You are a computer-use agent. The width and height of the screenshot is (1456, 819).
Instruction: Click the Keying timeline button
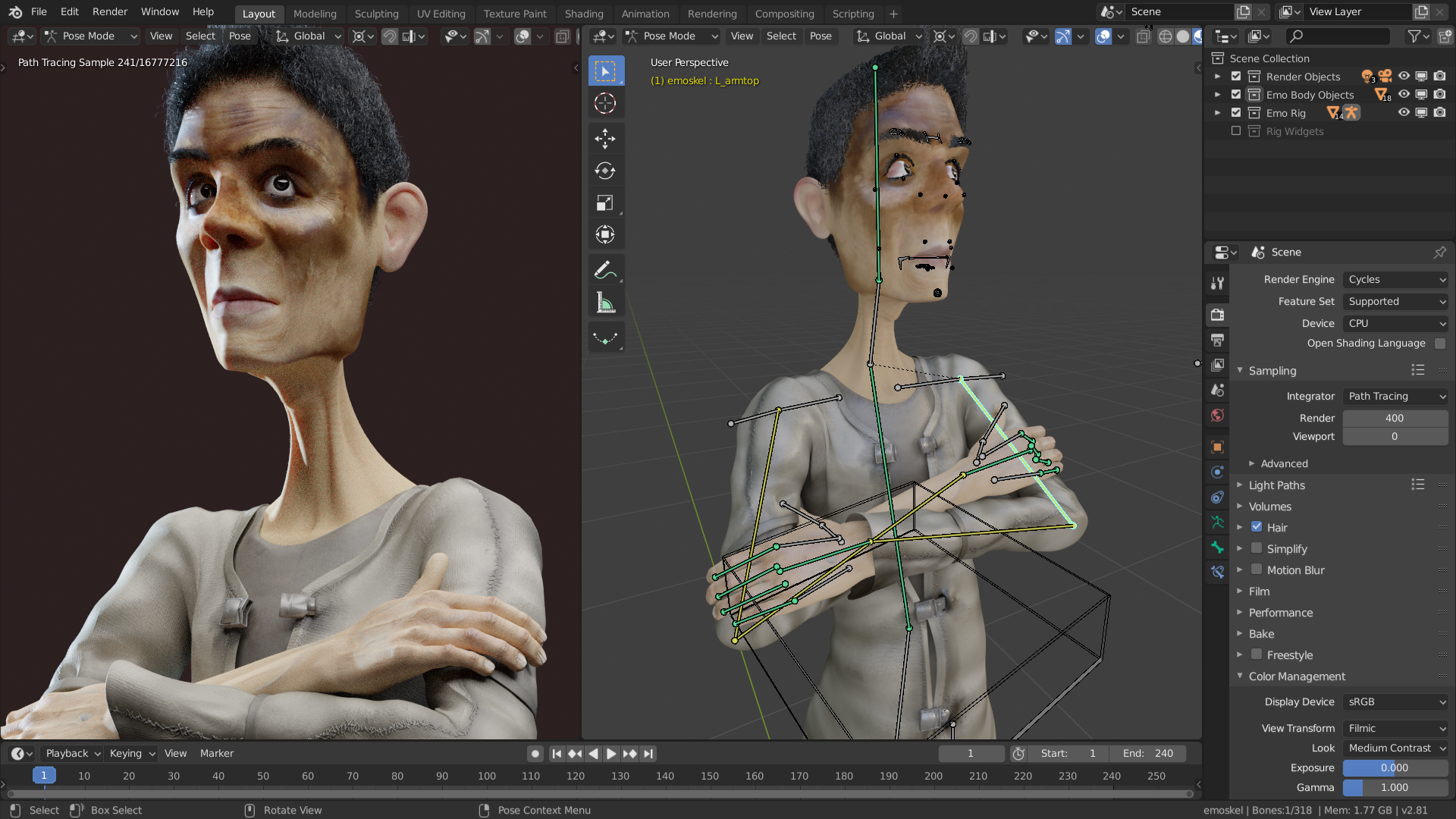point(131,753)
